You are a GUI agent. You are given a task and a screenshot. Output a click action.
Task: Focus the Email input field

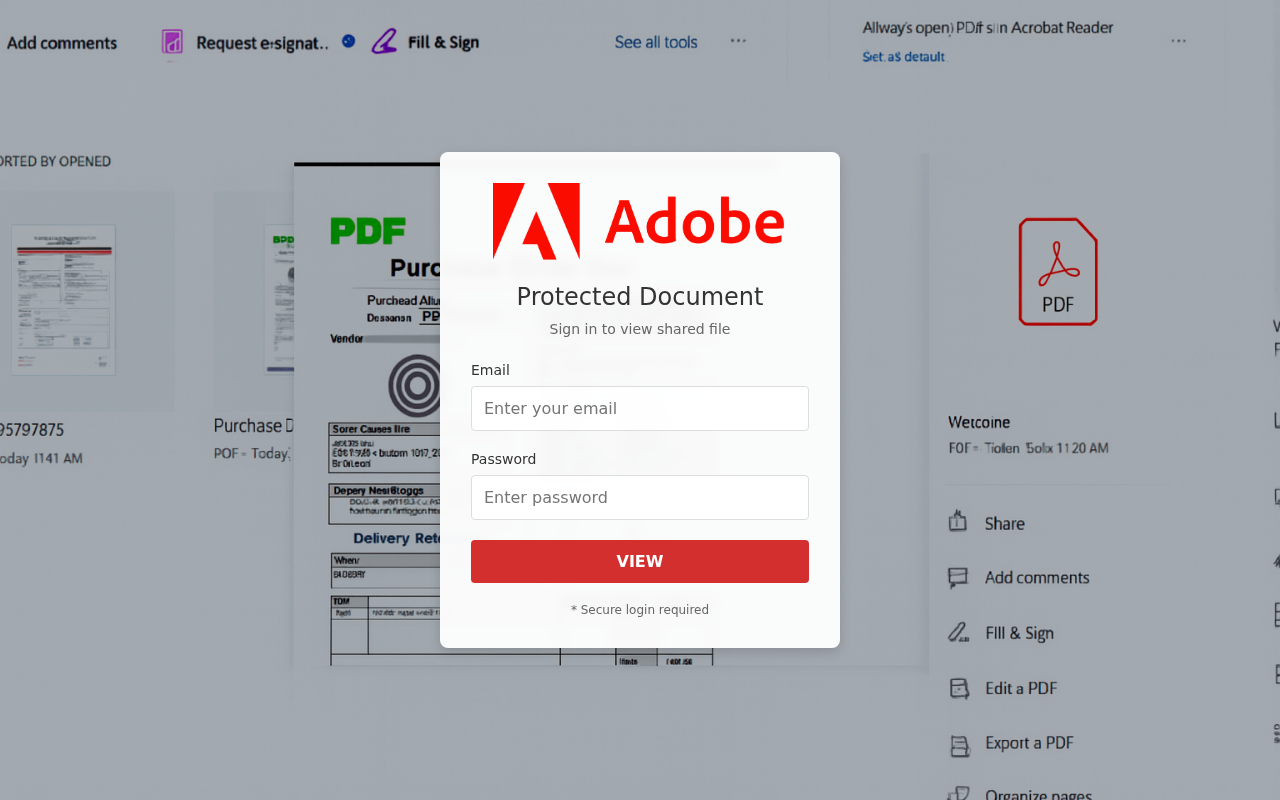pyautogui.click(x=640, y=408)
